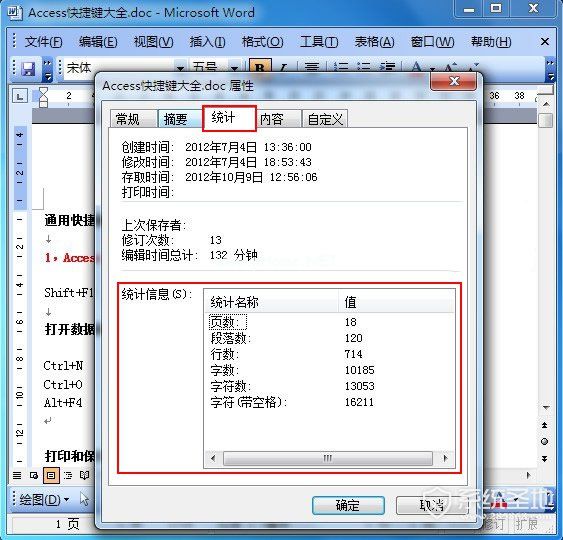
Task: Select the highlighted Print layout view icon
Action: [51, 476]
